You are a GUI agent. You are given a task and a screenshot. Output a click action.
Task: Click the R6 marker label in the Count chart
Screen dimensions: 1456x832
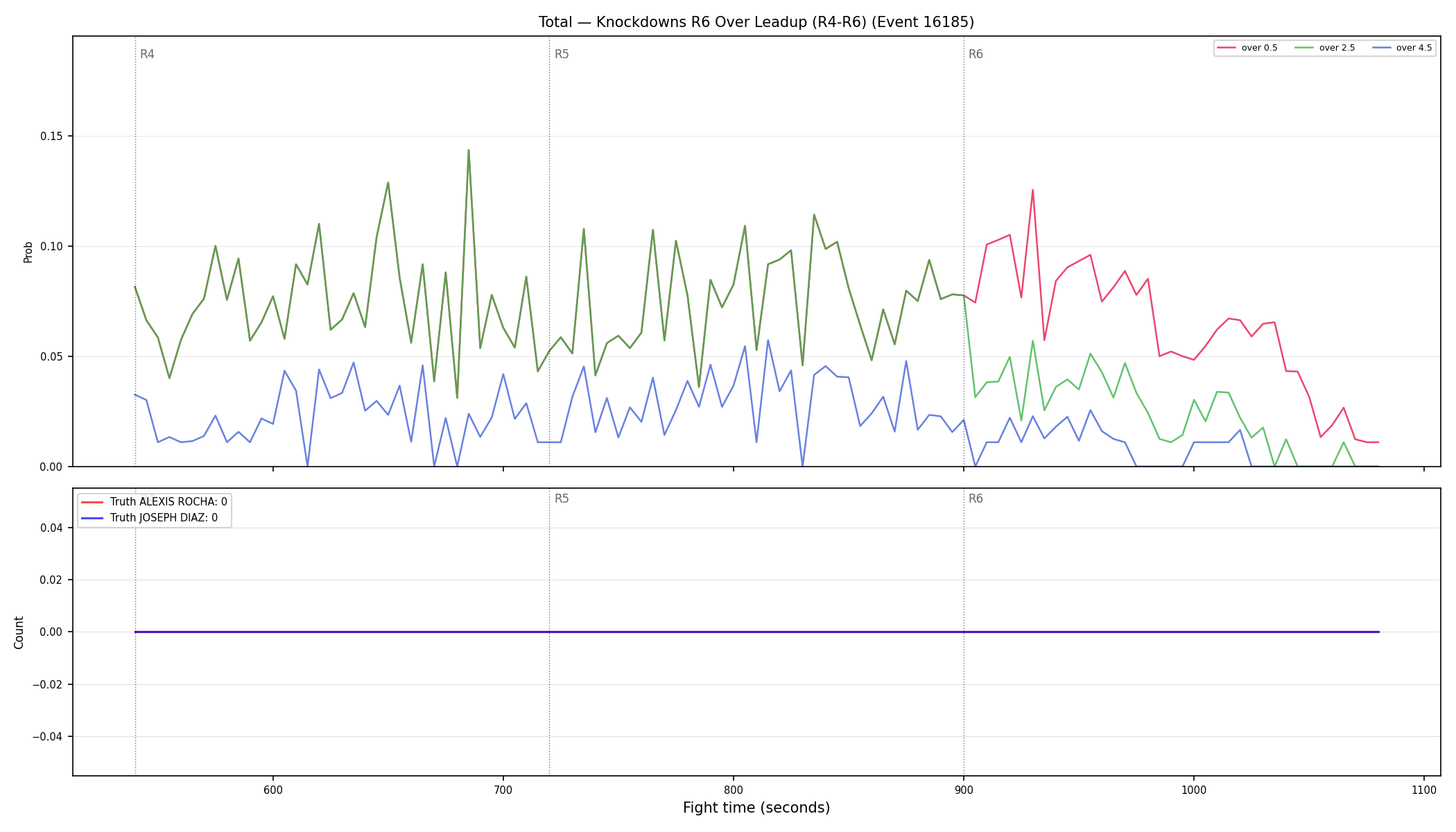click(976, 499)
